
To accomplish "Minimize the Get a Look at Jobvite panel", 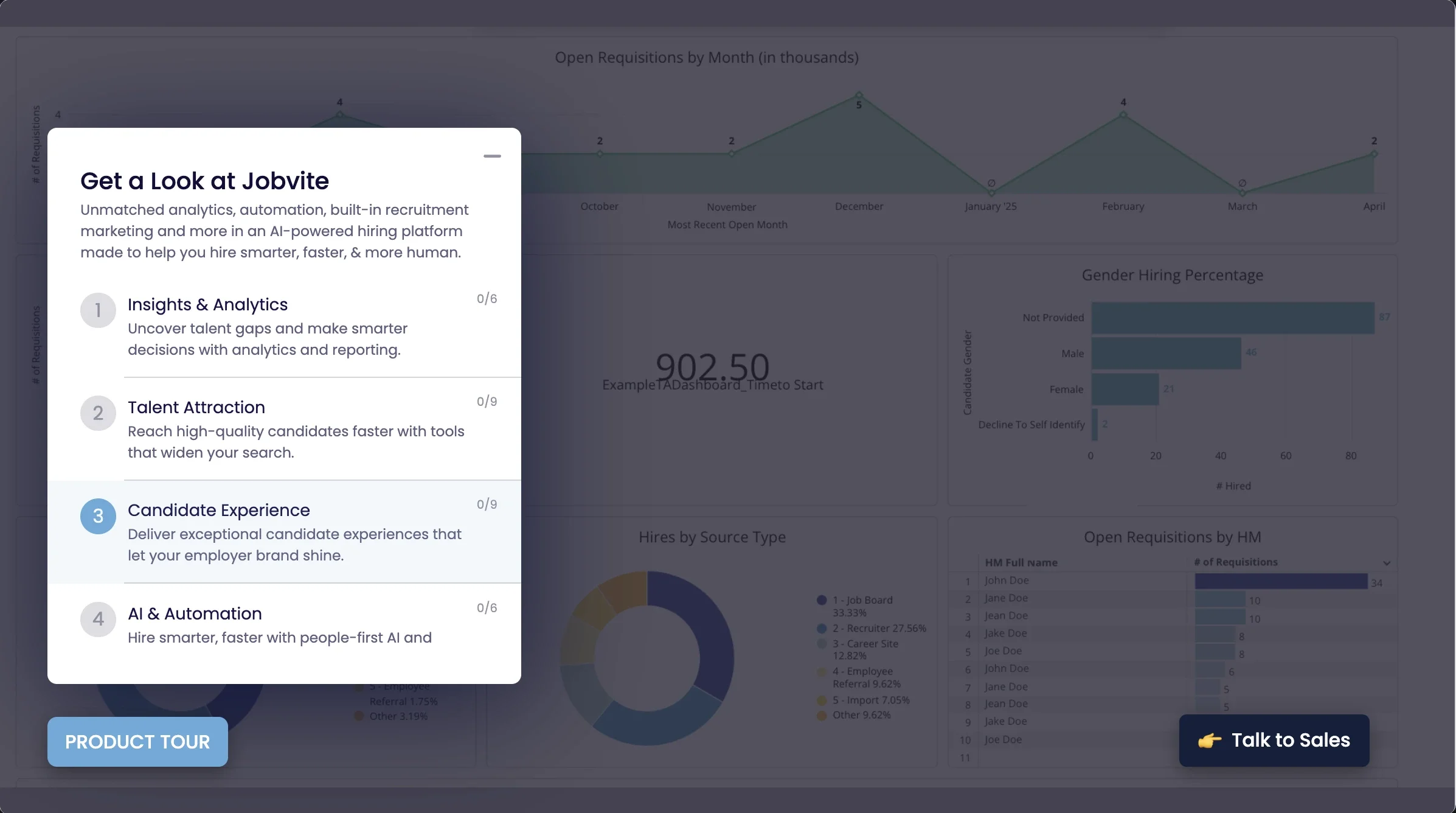I will pos(492,156).
